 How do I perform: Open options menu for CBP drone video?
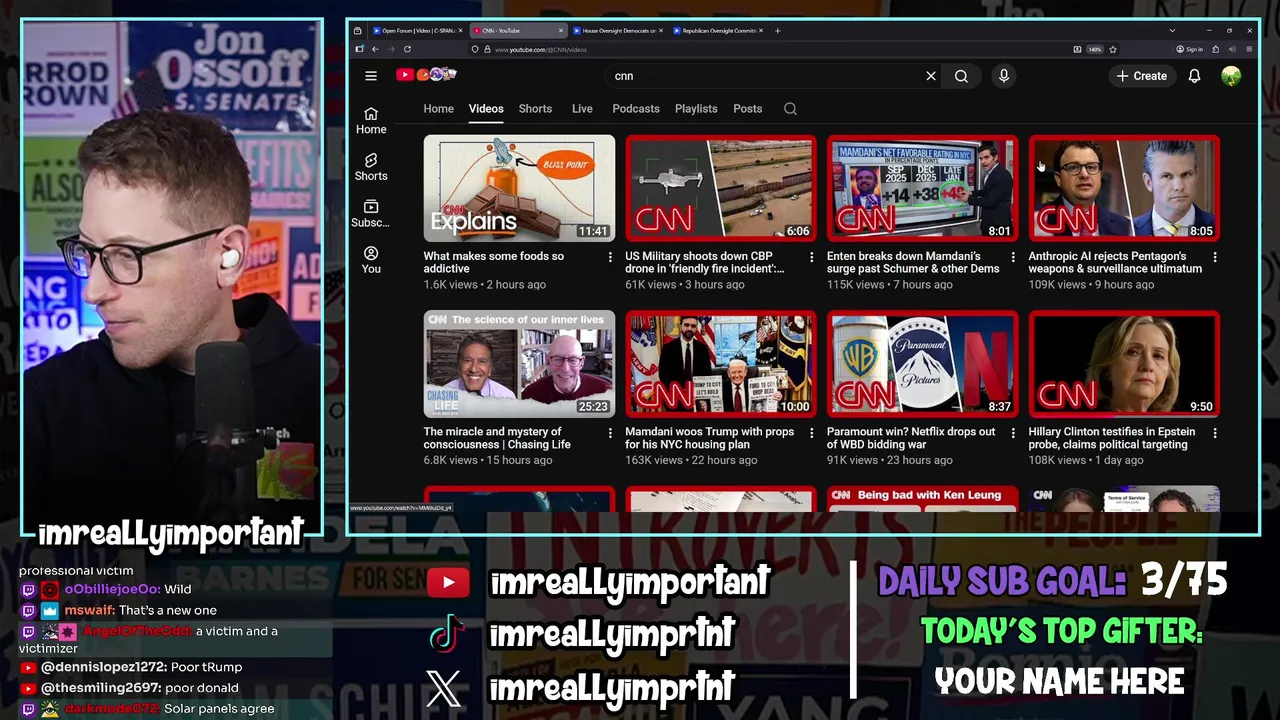click(x=812, y=258)
